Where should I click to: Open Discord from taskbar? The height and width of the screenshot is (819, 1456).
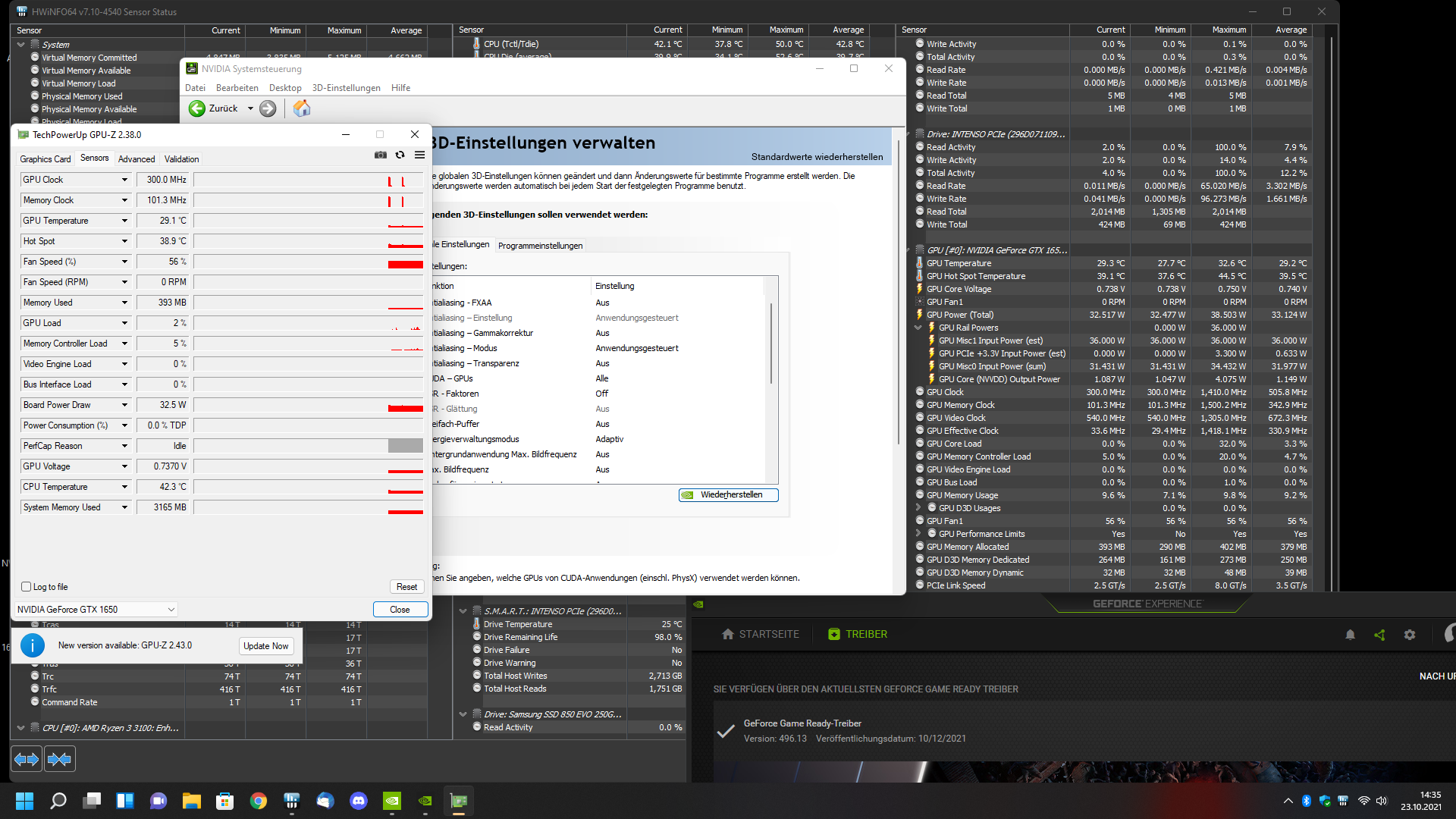tap(358, 801)
